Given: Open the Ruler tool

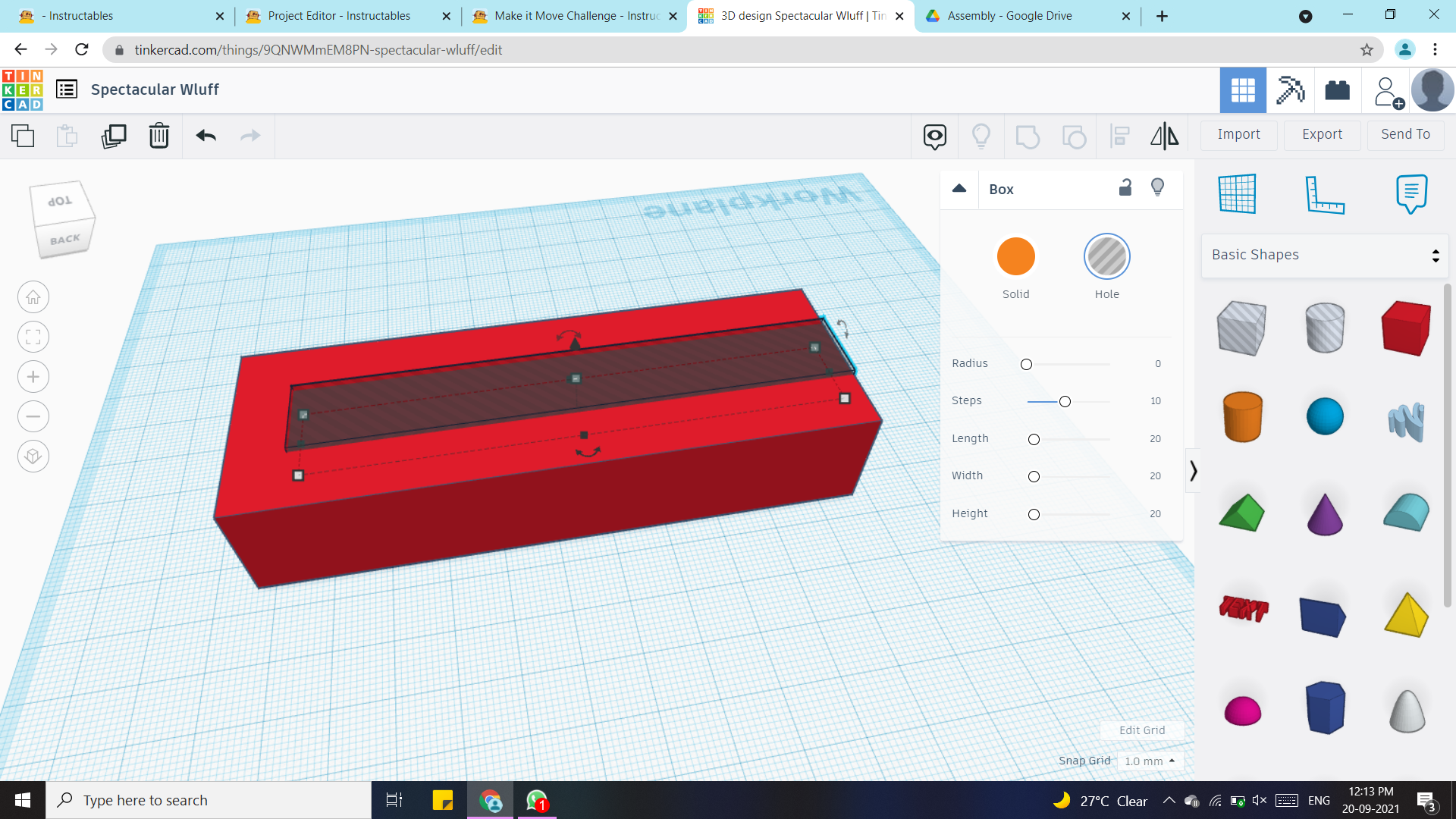Looking at the screenshot, I should [x=1324, y=194].
